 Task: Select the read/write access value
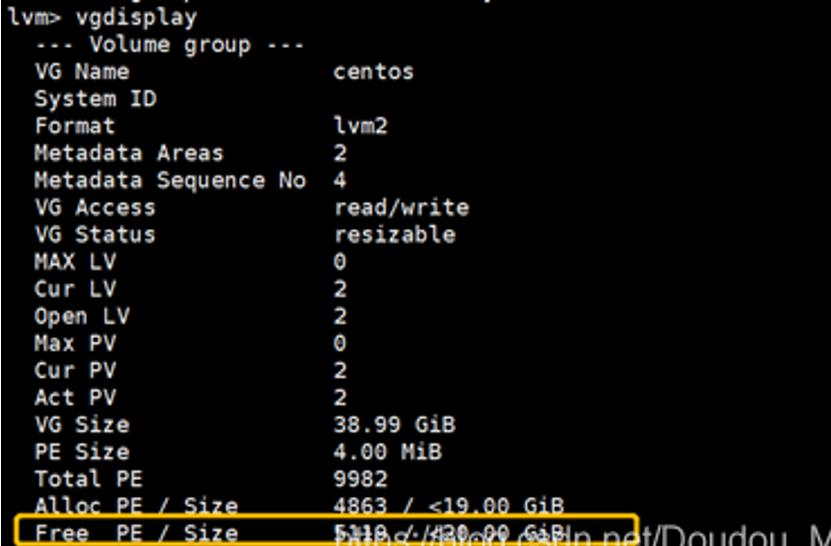tap(401, 208)
